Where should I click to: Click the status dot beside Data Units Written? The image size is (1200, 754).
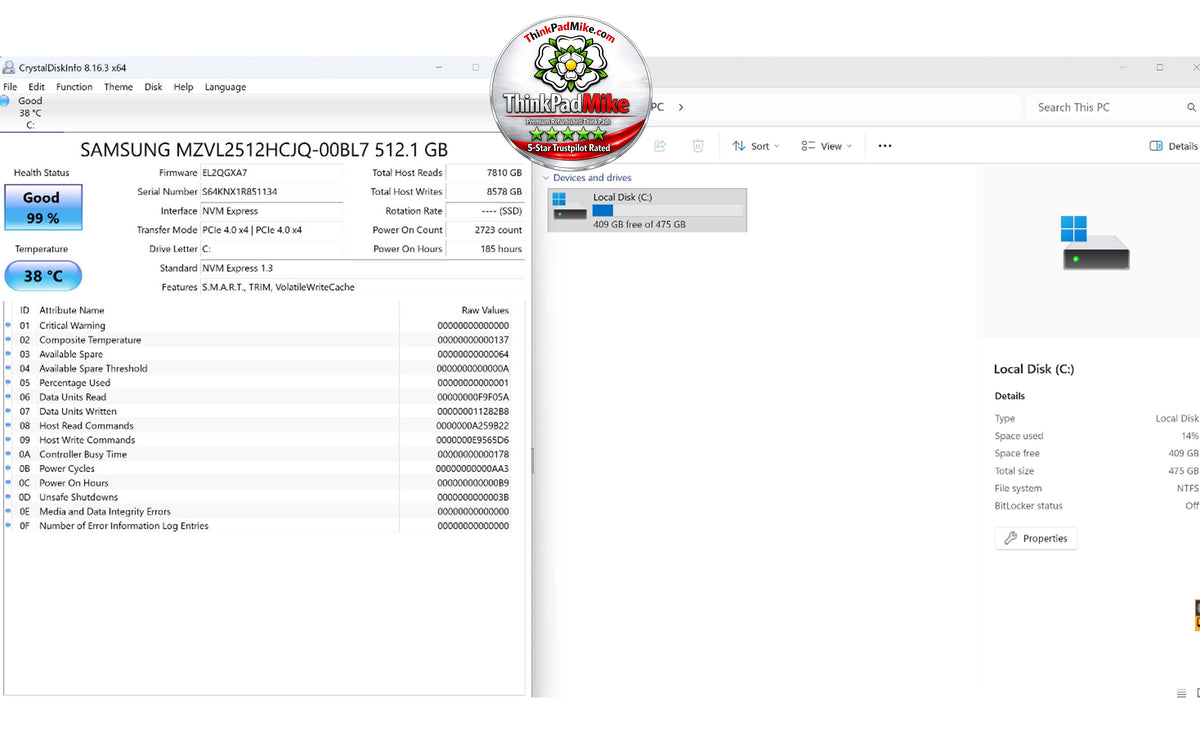coord(9,411)
